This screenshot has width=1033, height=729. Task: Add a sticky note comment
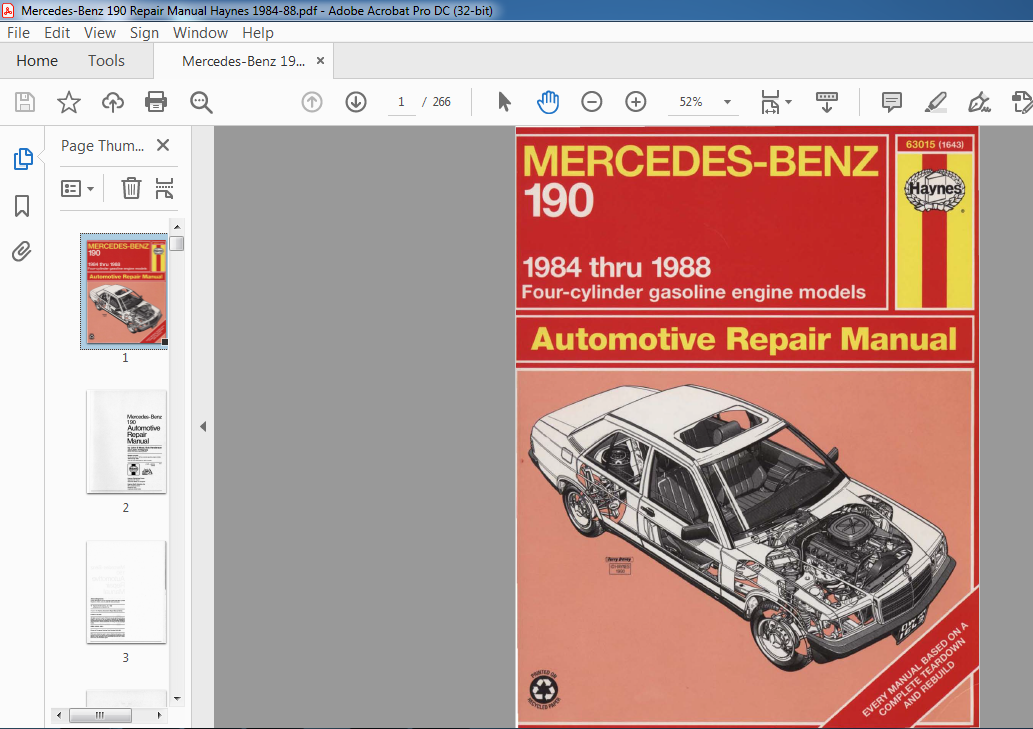point(891,102)
